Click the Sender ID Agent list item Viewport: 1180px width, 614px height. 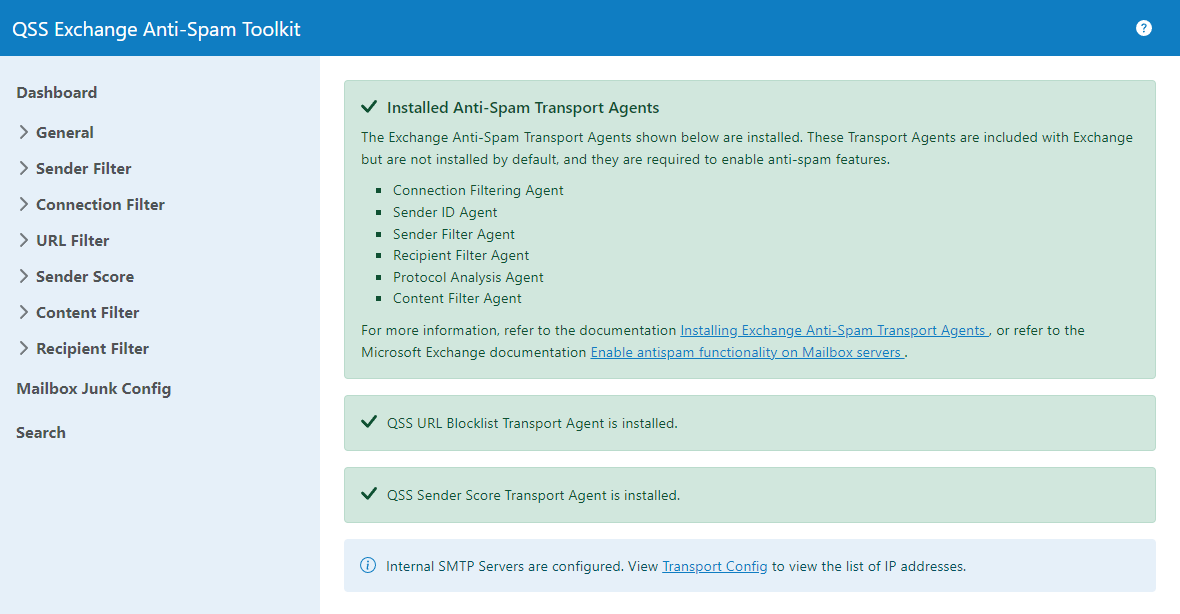(445, 212)
